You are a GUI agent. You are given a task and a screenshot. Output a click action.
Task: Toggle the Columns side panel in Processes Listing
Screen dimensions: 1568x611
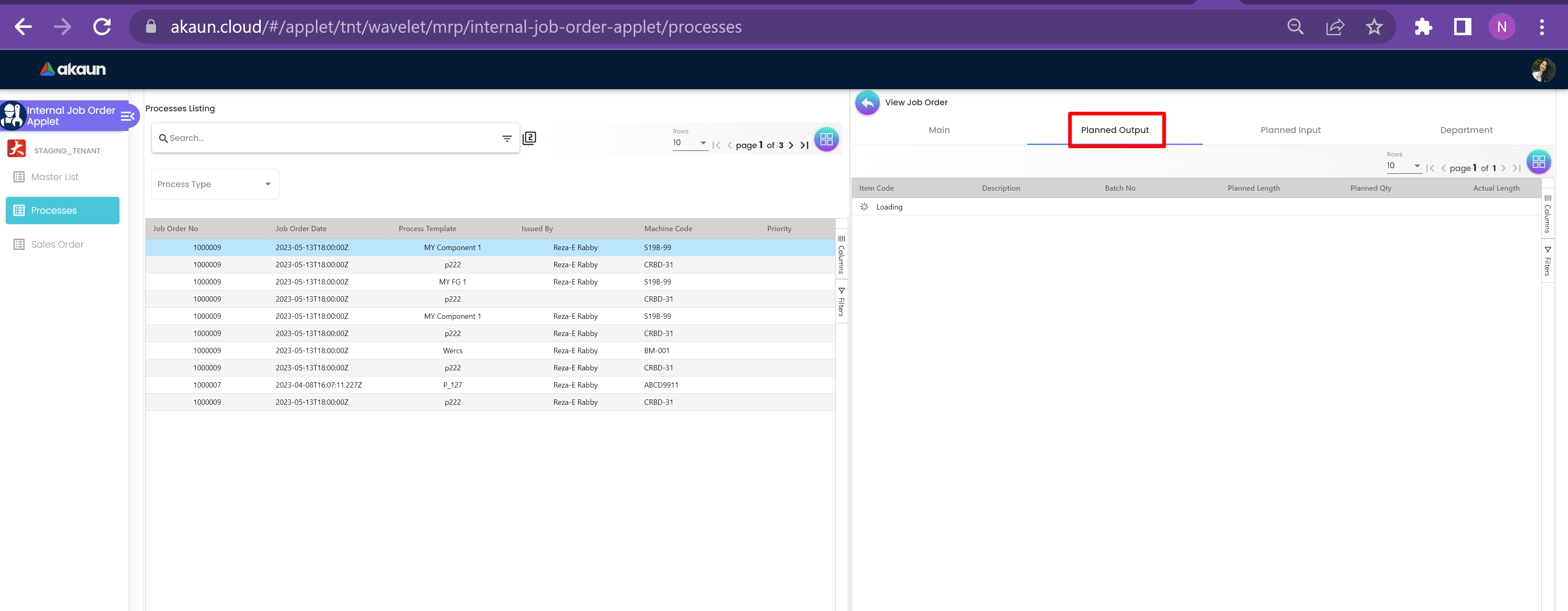click(x=841, y=255)
